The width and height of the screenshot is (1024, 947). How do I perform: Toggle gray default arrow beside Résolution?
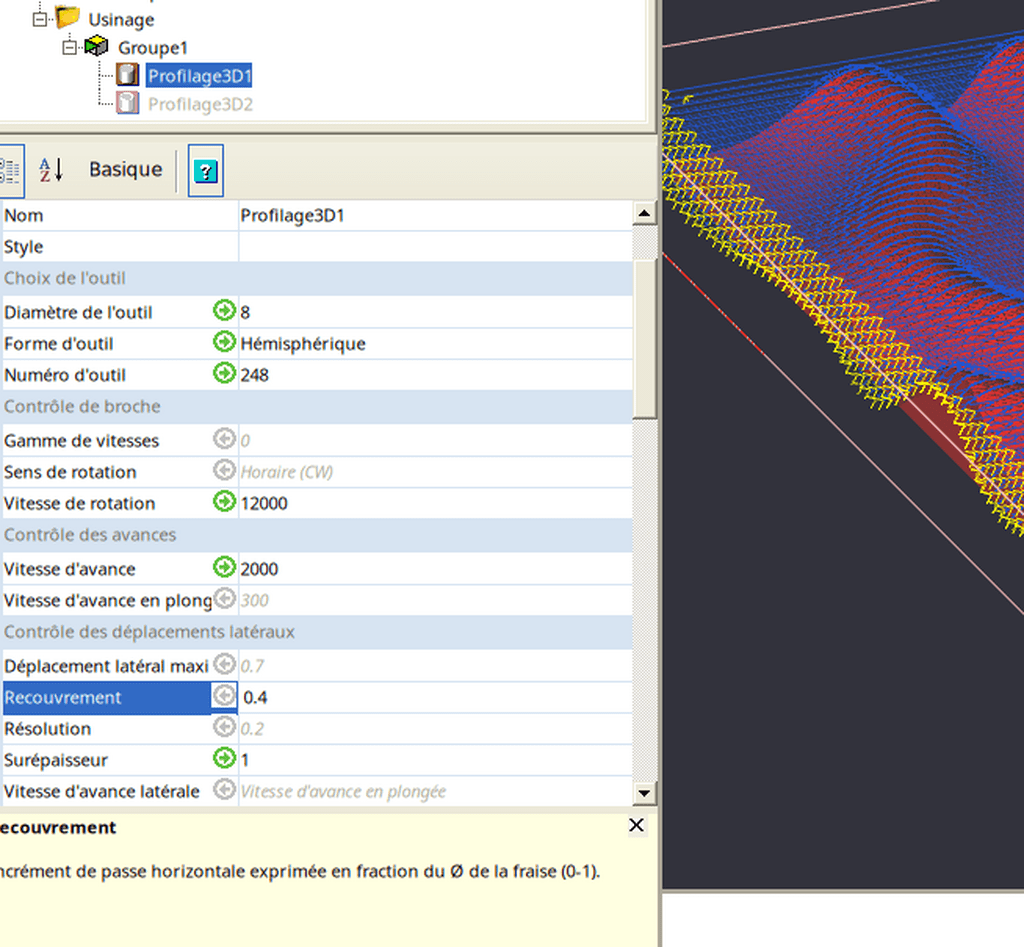tap(224, 727)
